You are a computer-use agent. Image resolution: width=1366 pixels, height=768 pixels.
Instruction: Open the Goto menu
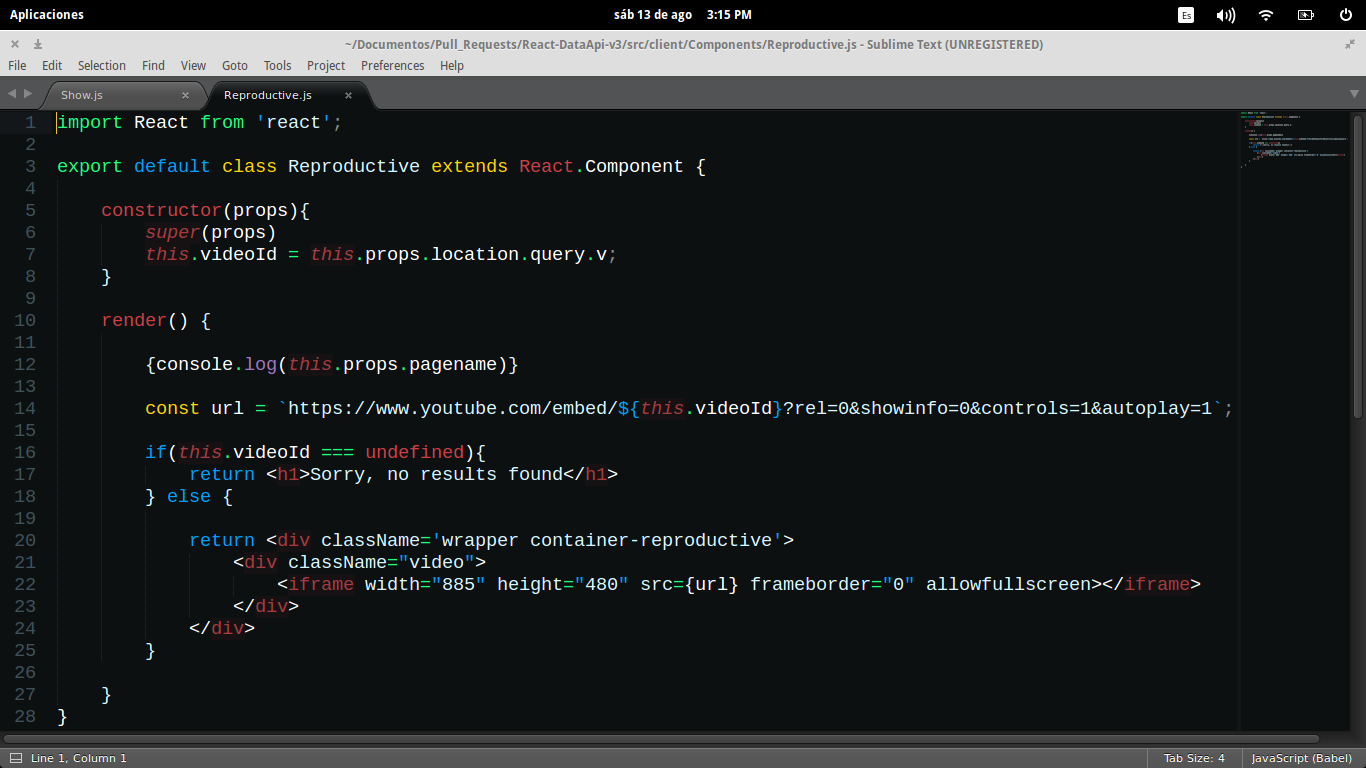[235, 66]
